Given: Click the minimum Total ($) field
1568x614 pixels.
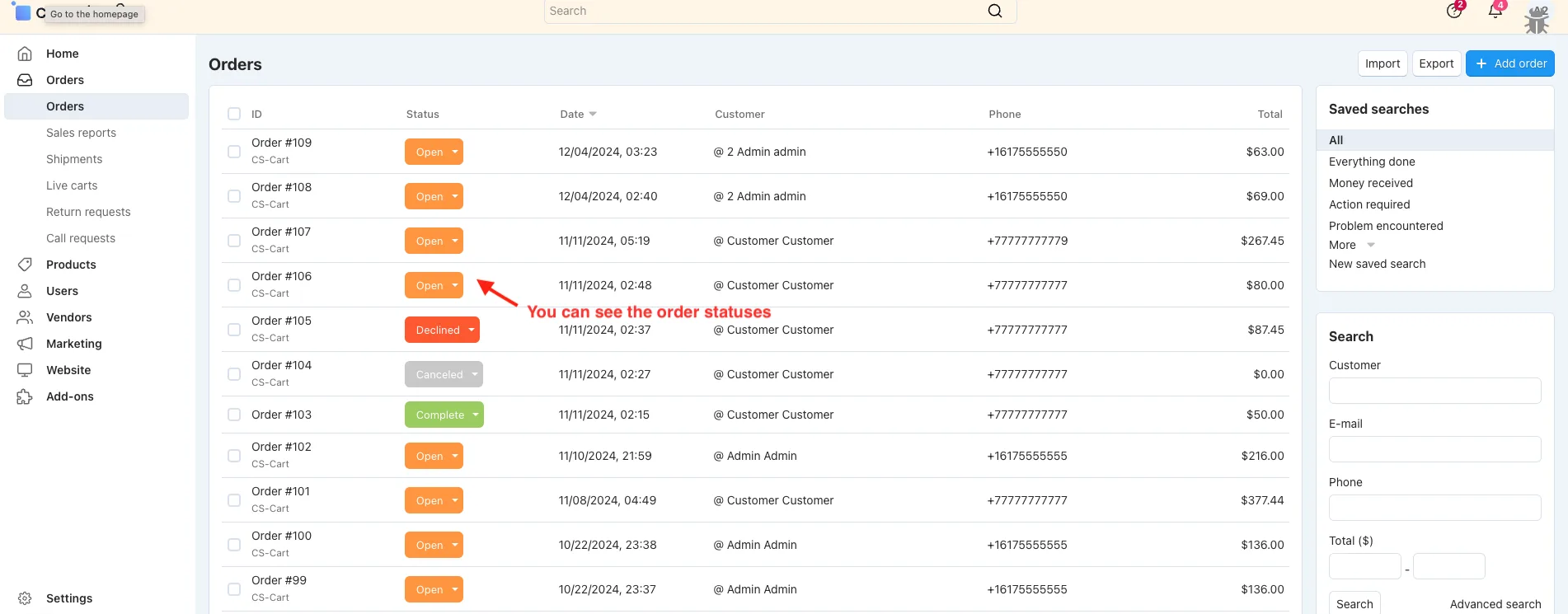Looking at the screenshot, I should pos(1364,566).
